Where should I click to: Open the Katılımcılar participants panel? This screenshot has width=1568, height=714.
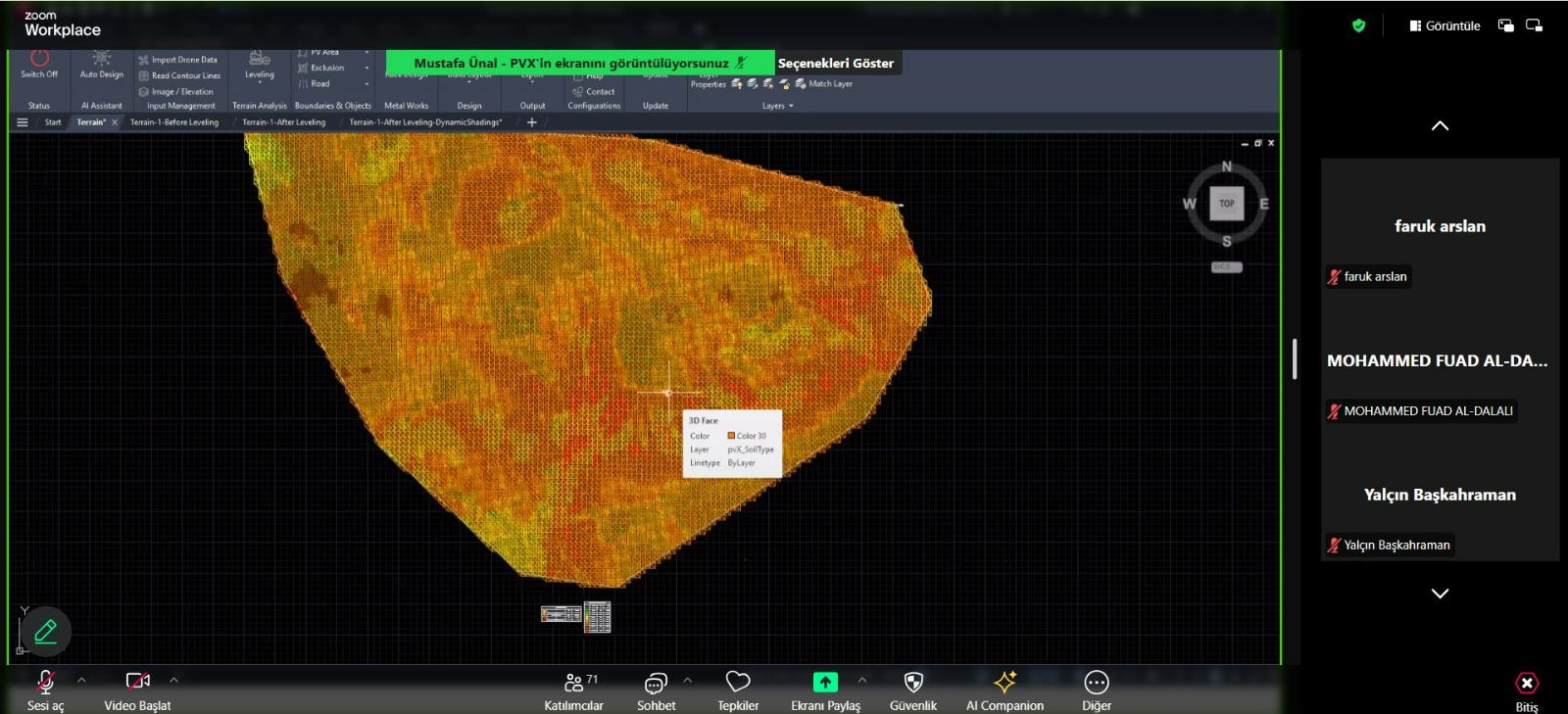point(574,684)
